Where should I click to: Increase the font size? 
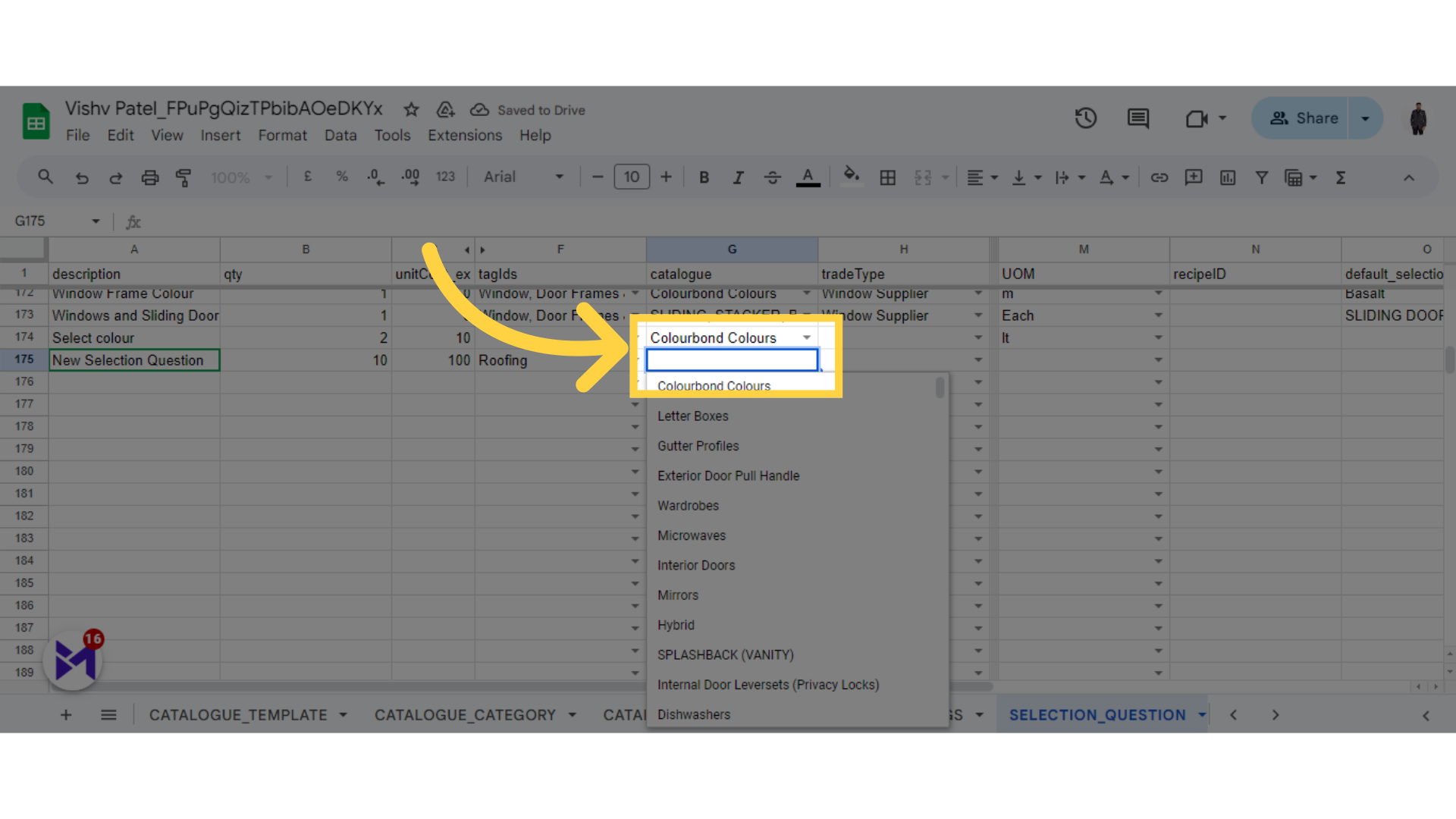click(x=666, y=177)
